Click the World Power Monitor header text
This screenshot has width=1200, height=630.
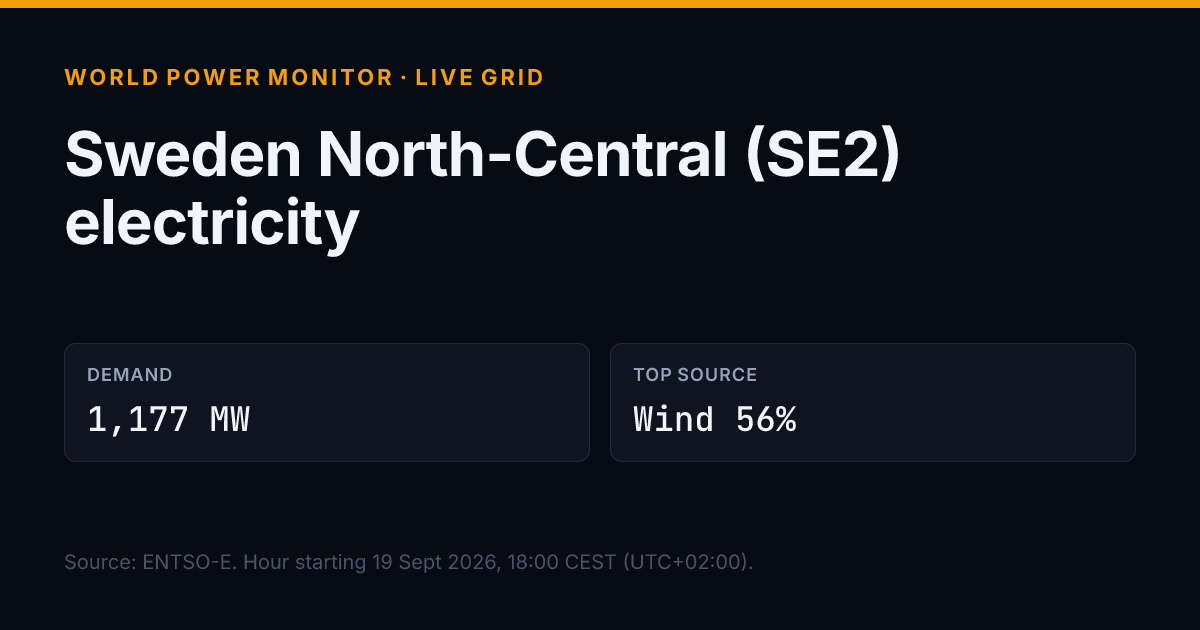pyautogui.click(x=229, y=77)
